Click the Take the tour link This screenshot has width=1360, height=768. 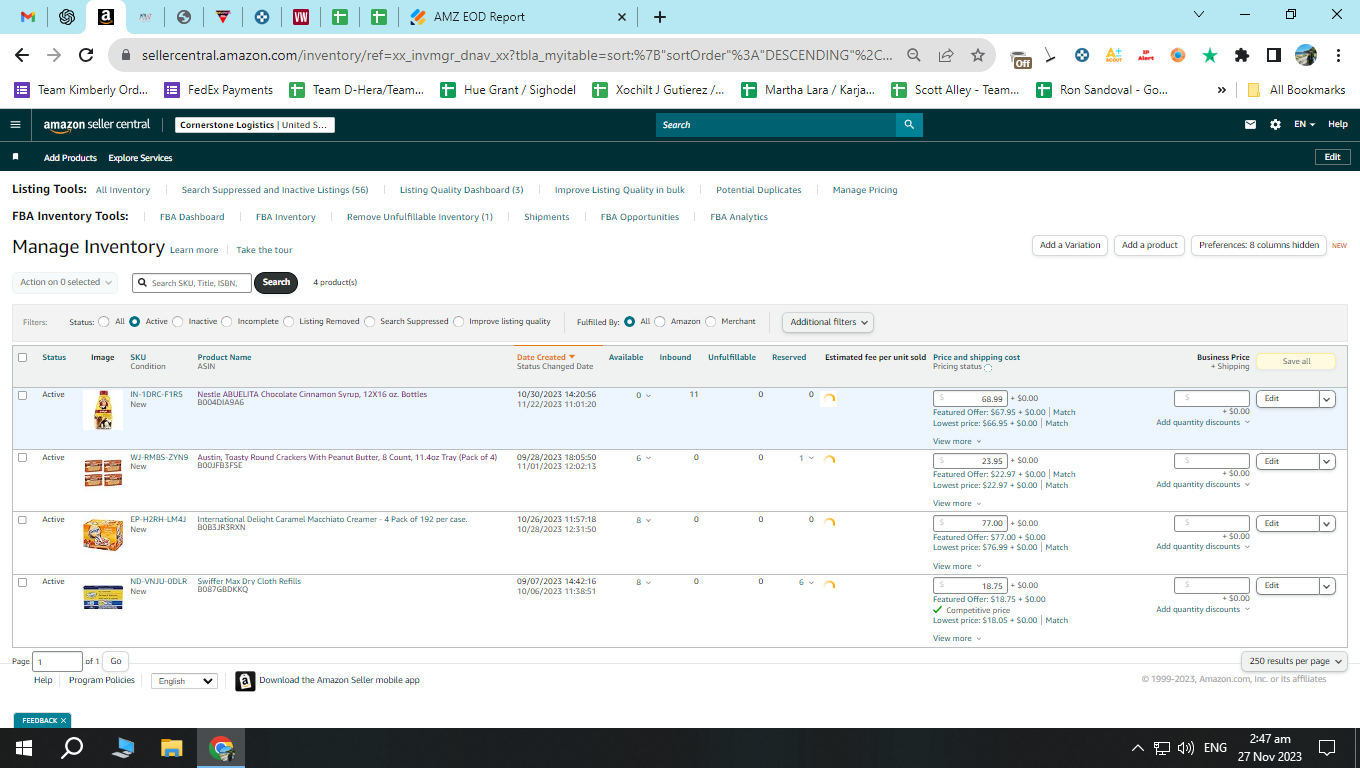coord(264,250)
